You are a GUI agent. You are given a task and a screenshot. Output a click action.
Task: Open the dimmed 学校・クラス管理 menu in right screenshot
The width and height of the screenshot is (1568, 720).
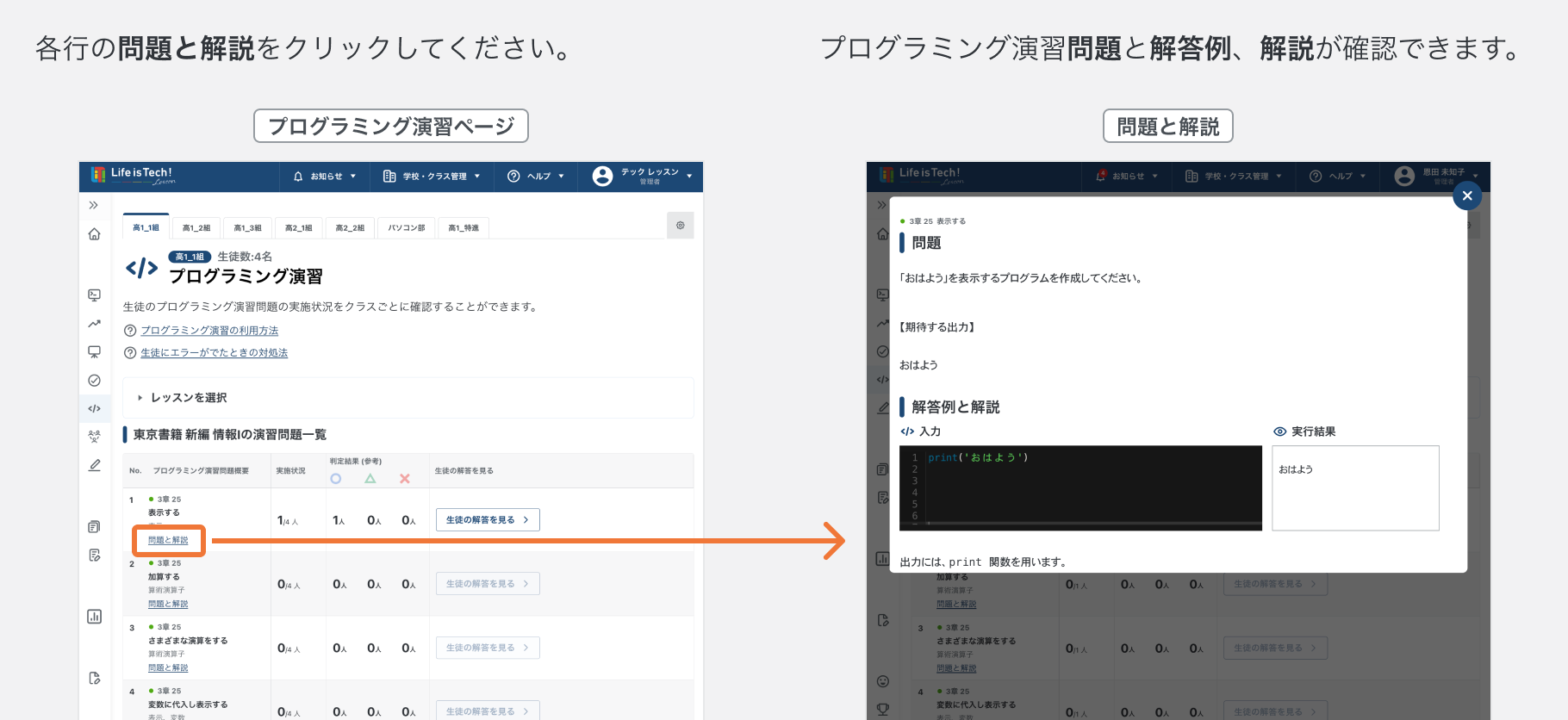pos(1234,177)
